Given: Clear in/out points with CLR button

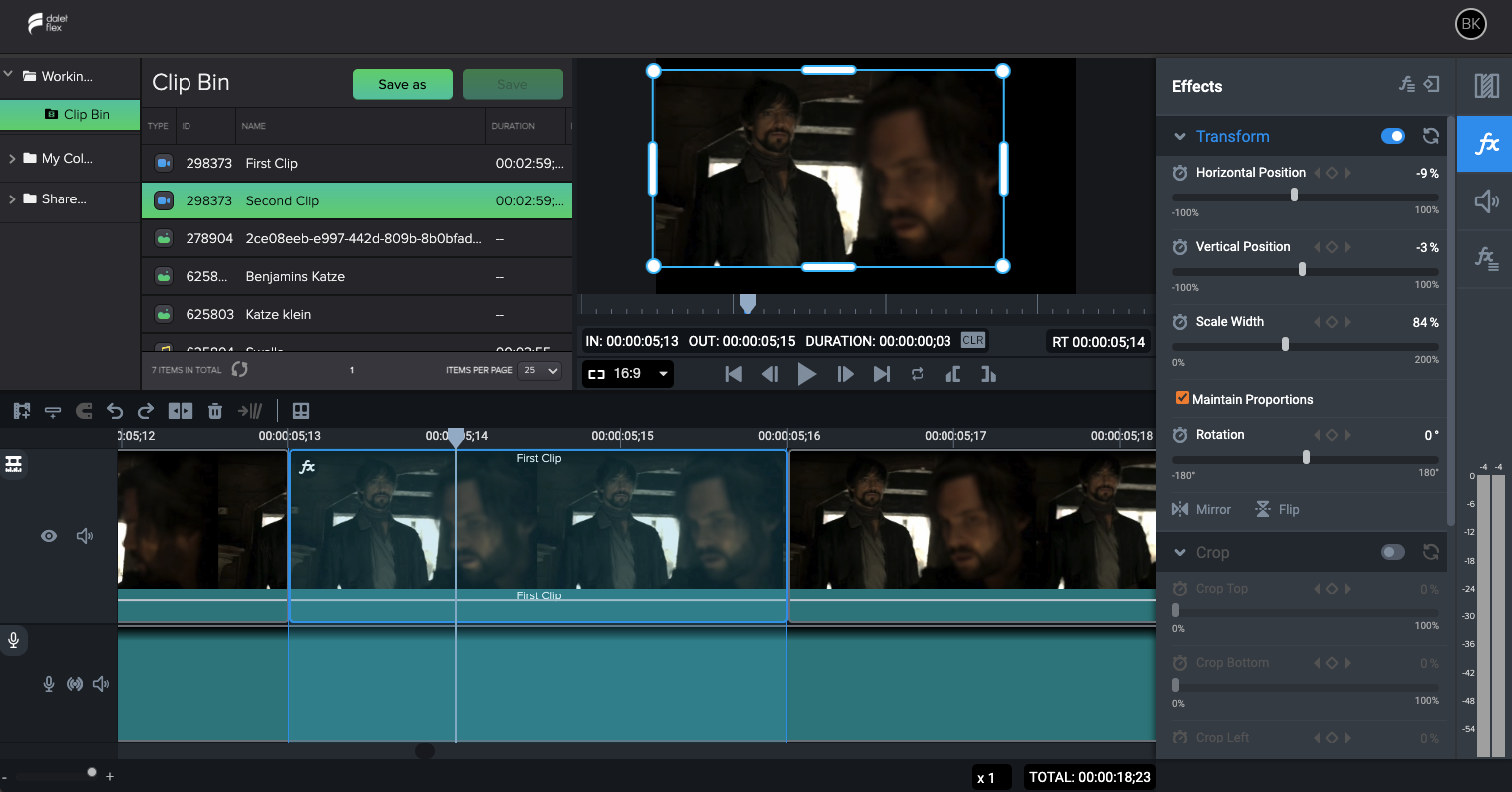Looking at the screenshot, I should [972, 340].
